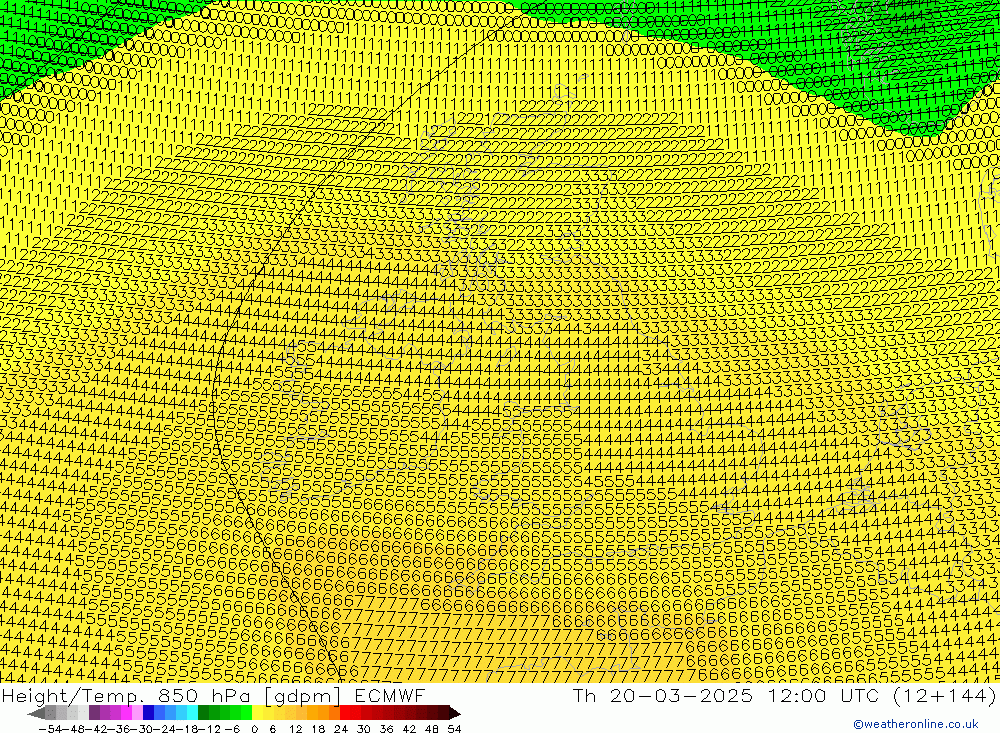This screenshot has width=1000, height=733.
Task: Click the legend label 12
Action: (295, 728)
